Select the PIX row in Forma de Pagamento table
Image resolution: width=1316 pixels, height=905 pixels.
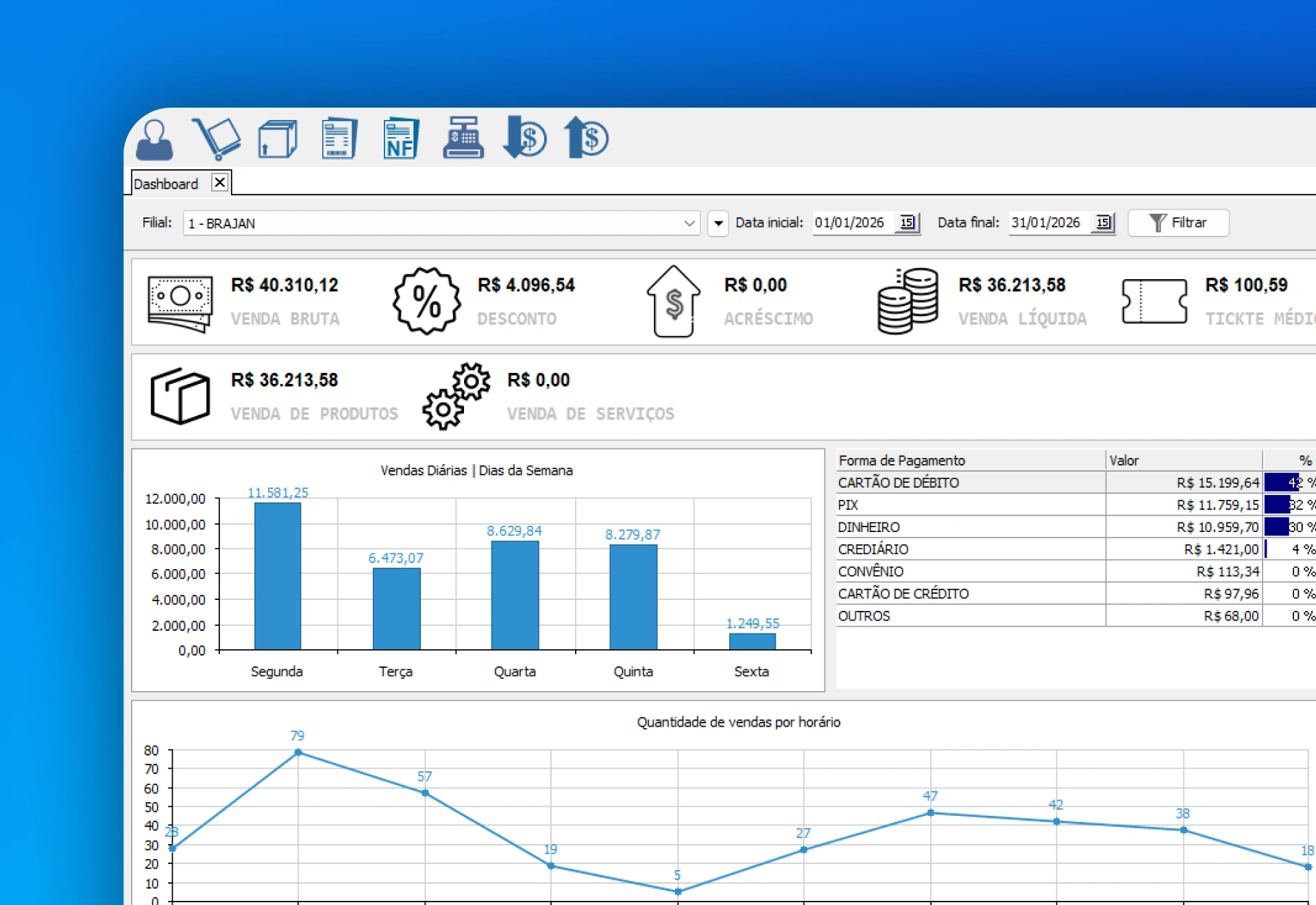click(960, 505)
